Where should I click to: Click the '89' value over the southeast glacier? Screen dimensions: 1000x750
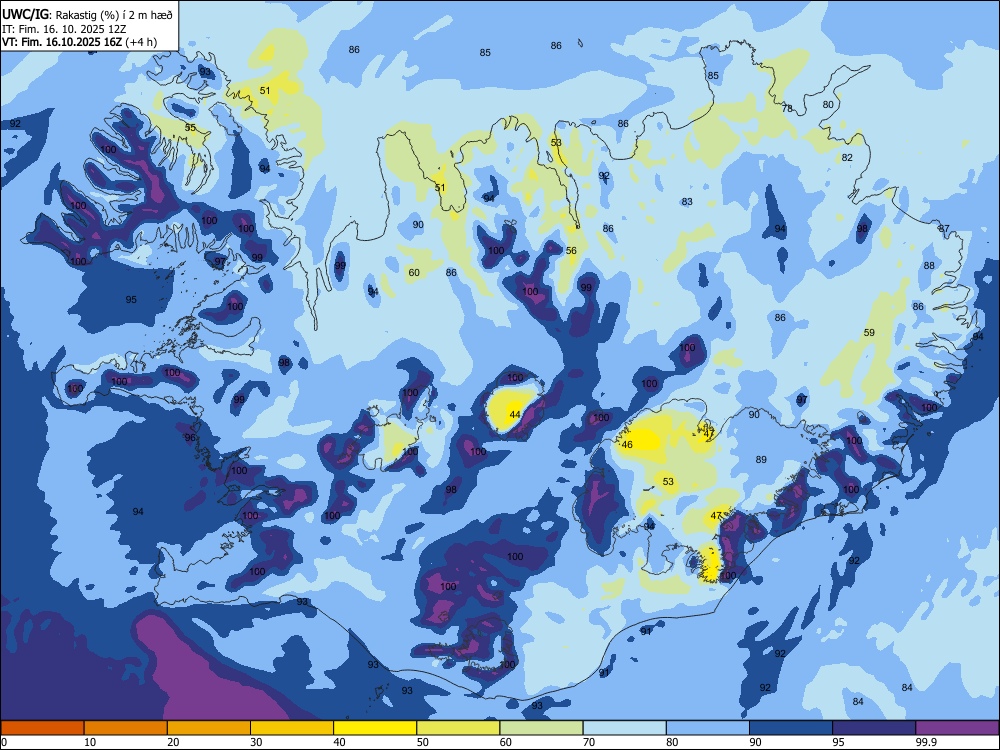pos(760,459)
